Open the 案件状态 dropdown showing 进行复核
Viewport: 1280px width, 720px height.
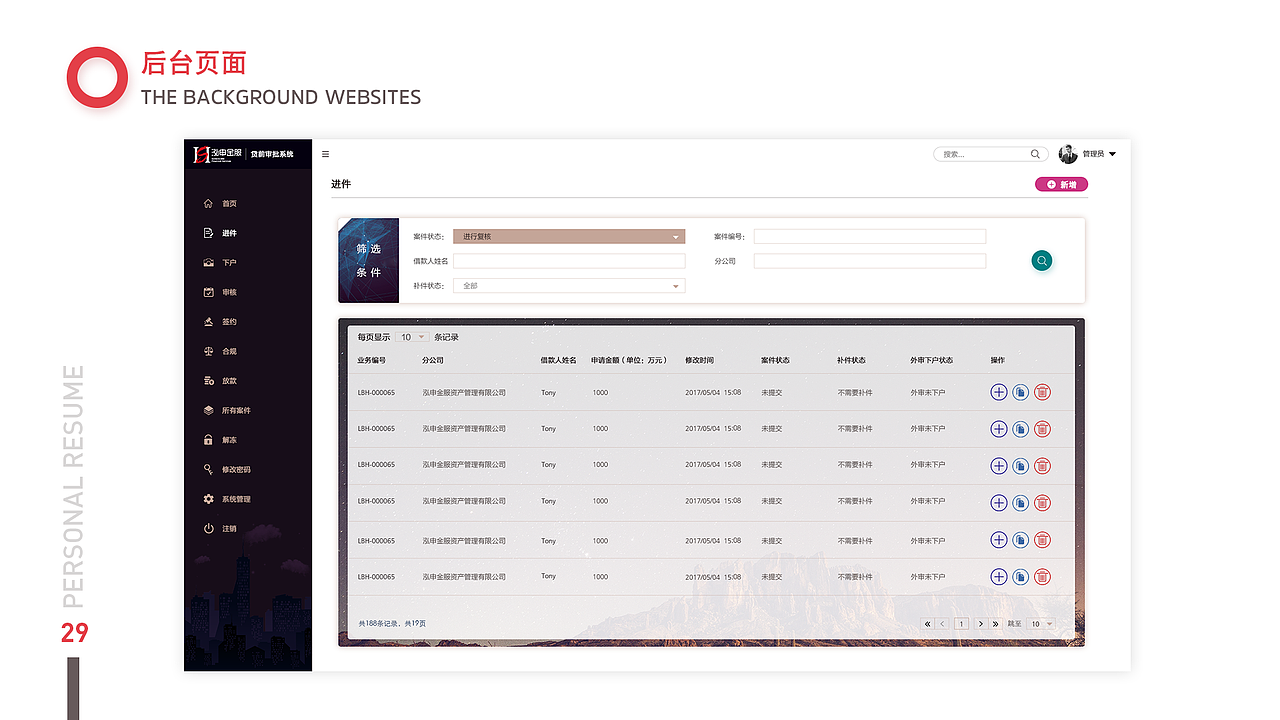pos(569,237)
